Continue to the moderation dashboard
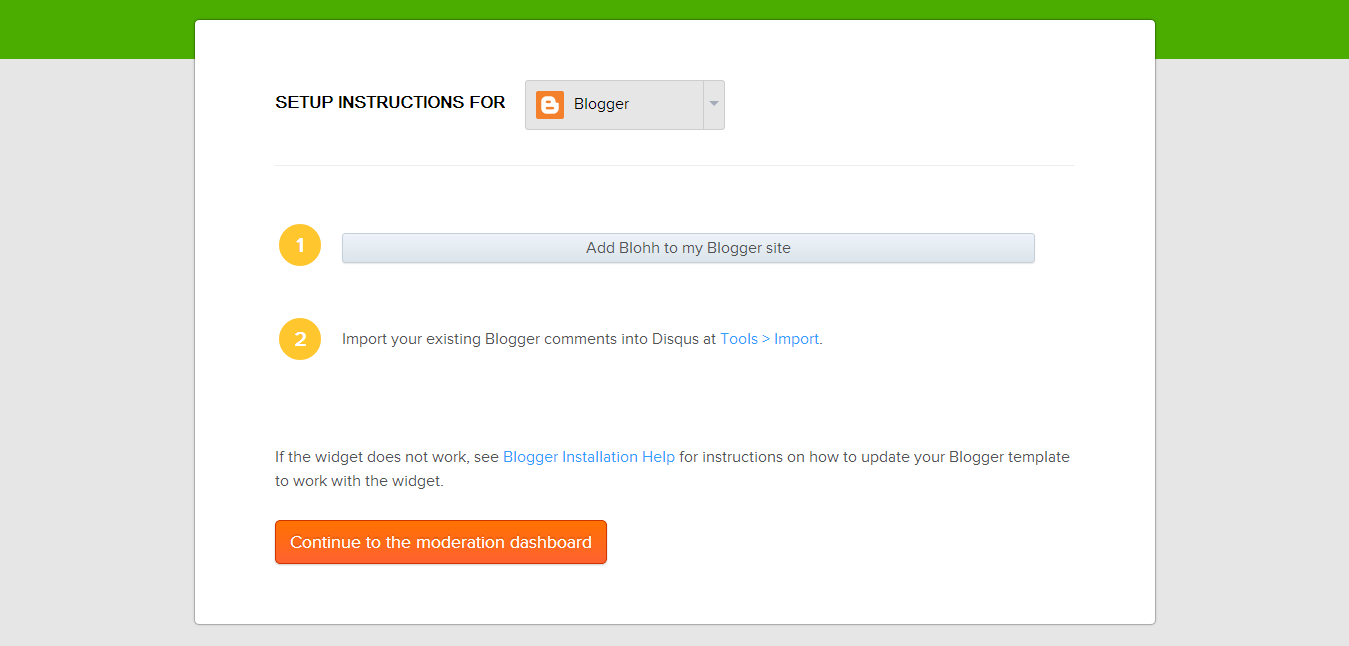The image size is (1349, 646). (441, 542)
